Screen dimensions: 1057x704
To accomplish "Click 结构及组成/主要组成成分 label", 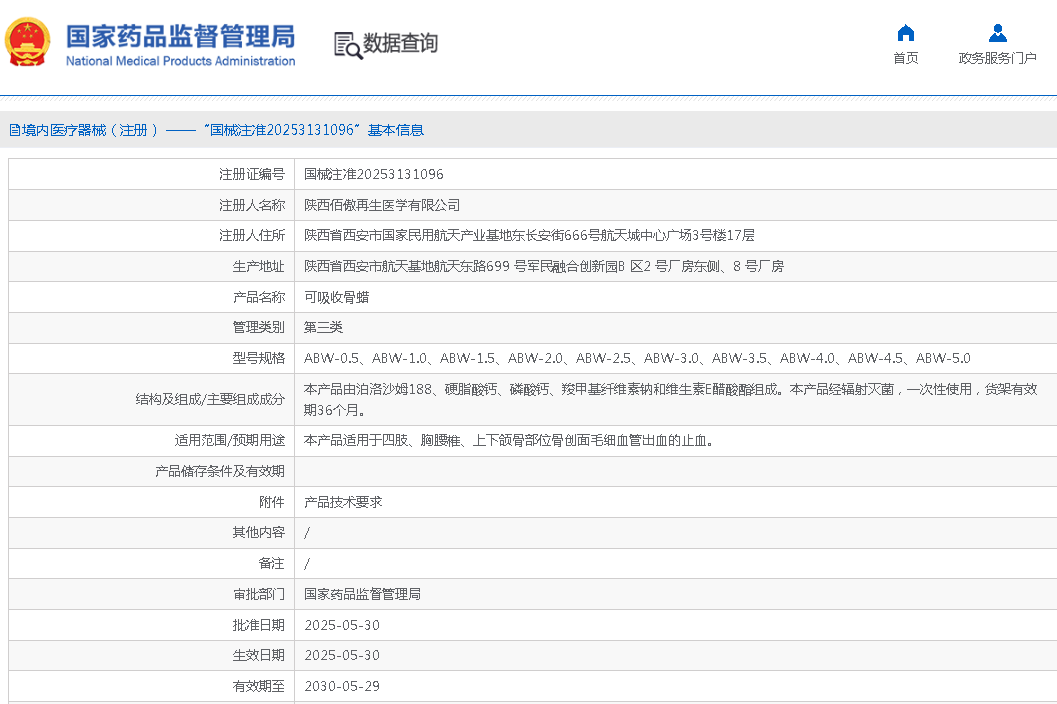I will [210, 399].
